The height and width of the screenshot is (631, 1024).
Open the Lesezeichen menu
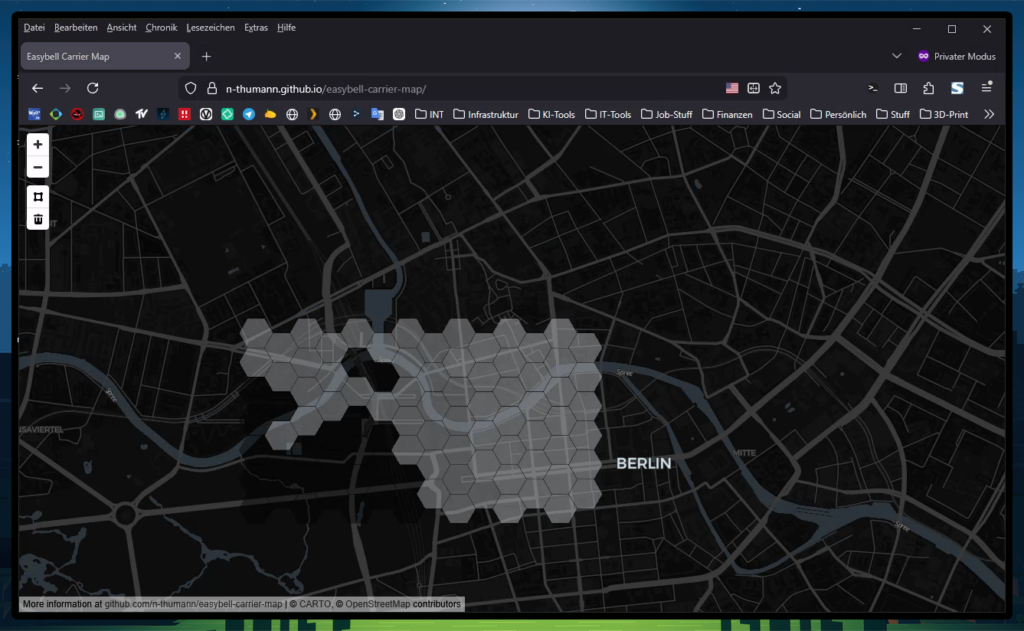210,28
